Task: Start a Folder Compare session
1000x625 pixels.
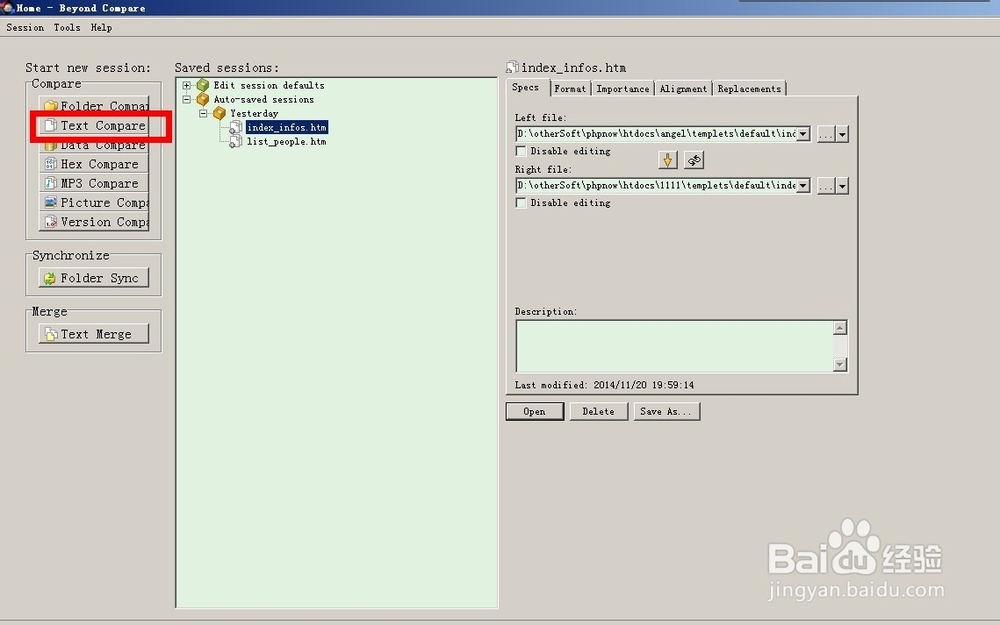Action: click(x=94, y=105)
